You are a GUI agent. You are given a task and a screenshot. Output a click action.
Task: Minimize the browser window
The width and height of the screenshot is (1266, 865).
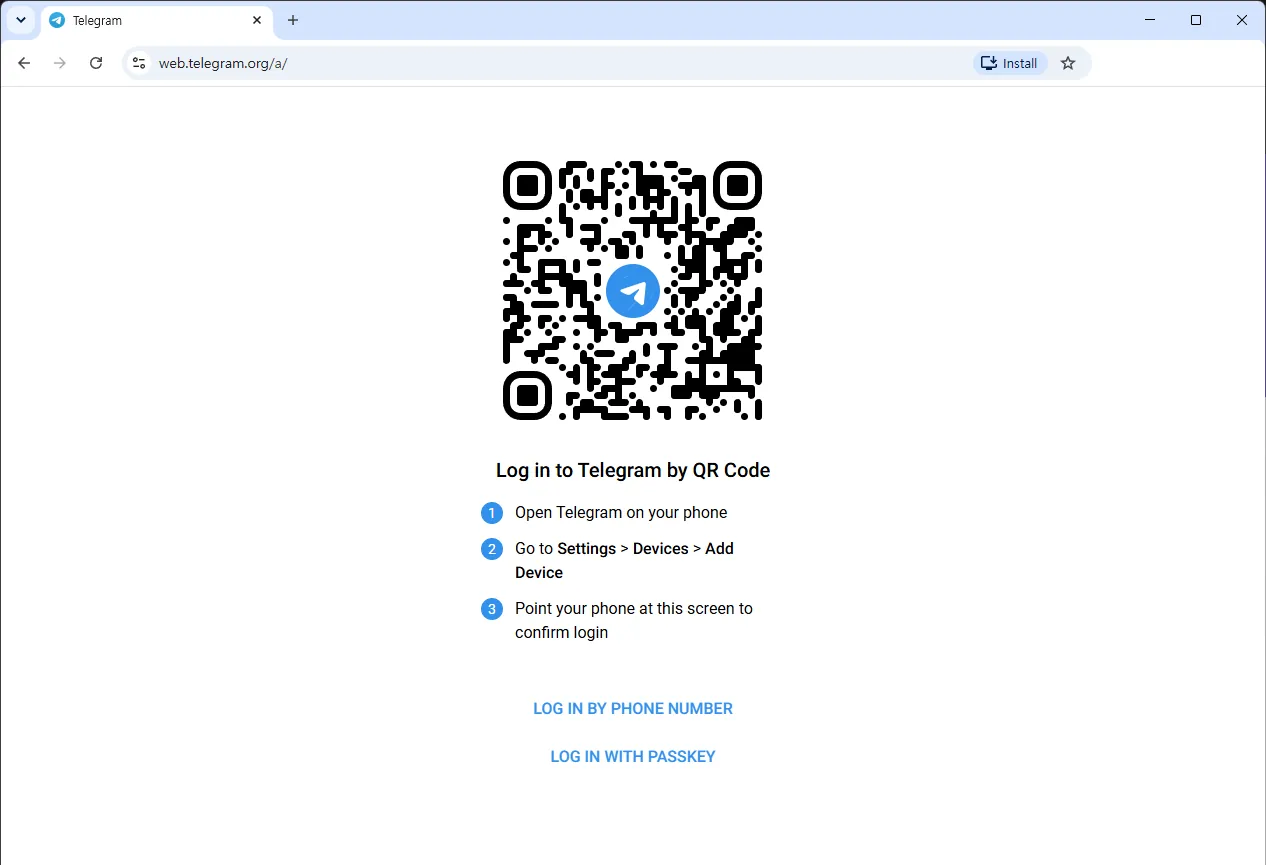coord(1150,20)
